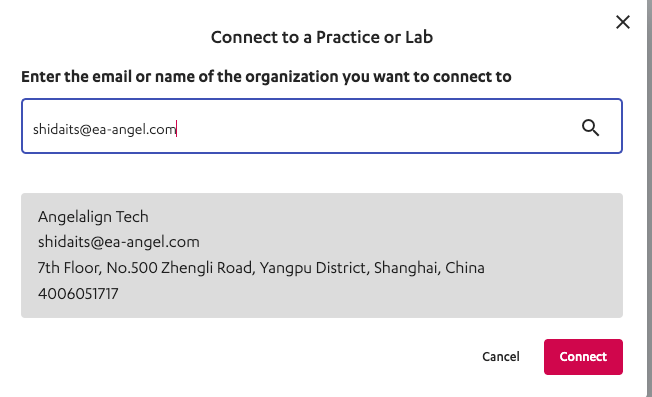Click the word organization in the instruction label
The width and height of the screenshot is (652, 397).
[292, 77]
